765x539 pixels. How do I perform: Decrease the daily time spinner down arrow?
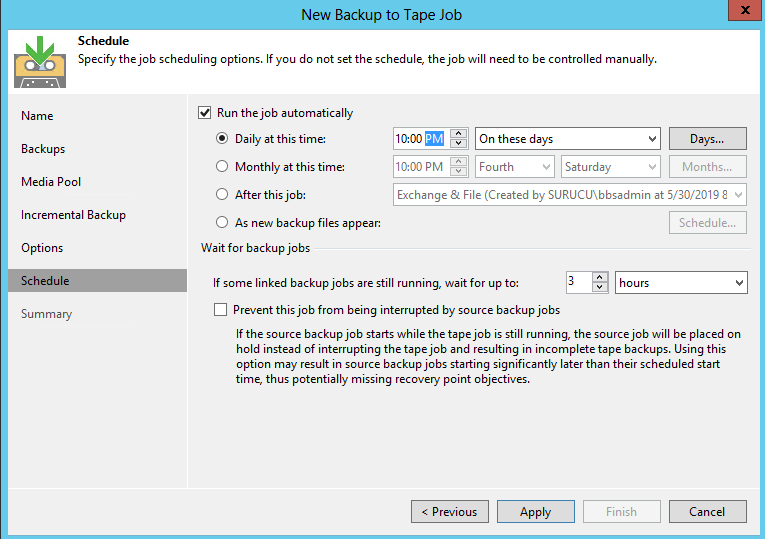click(x=459, y=144)
